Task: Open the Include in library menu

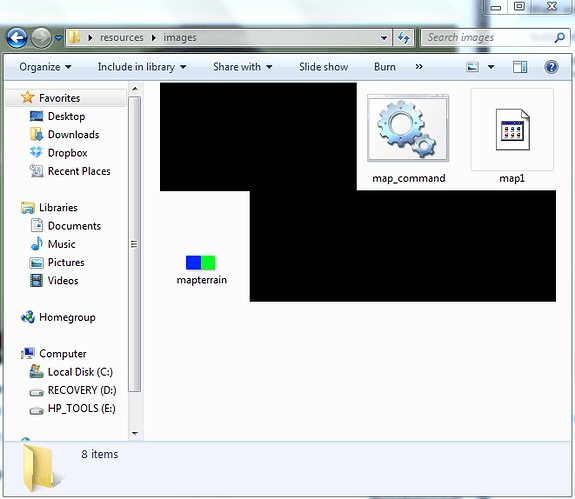Action: pos(142,67)
